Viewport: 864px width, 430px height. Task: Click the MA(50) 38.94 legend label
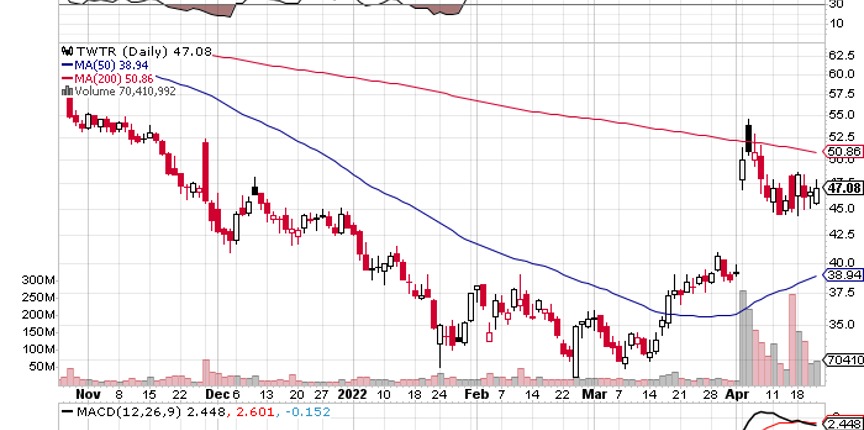pyautogui.click(x=115, y=64)
